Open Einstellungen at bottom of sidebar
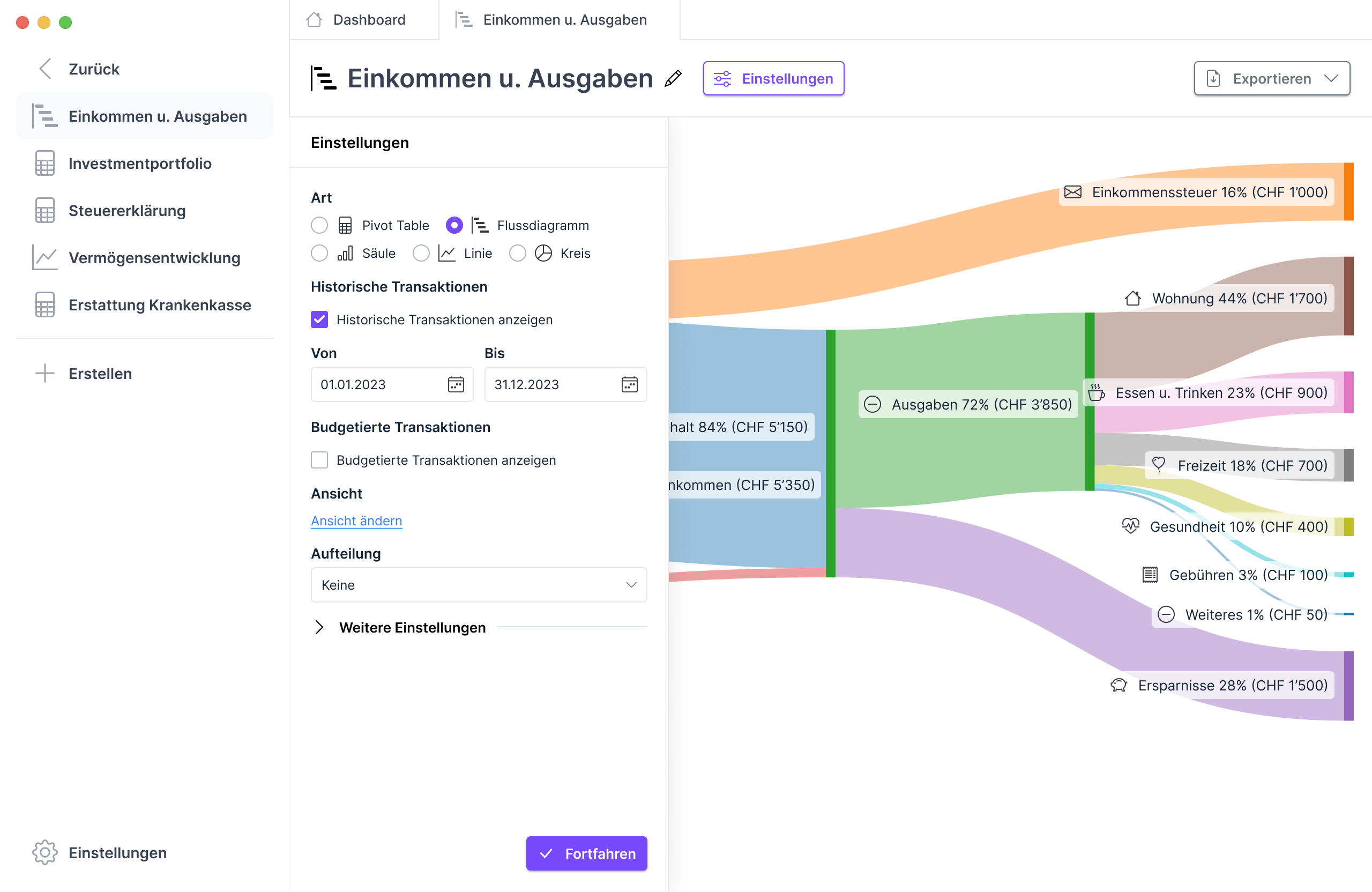 pos(117,853)
